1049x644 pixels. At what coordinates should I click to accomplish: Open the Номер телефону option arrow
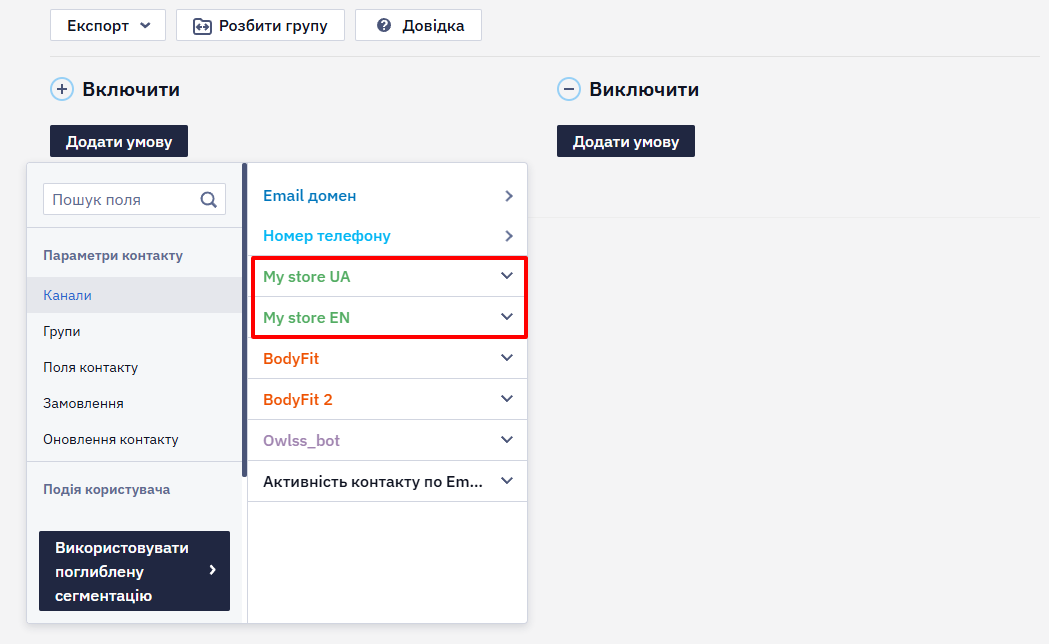[509, 236]
